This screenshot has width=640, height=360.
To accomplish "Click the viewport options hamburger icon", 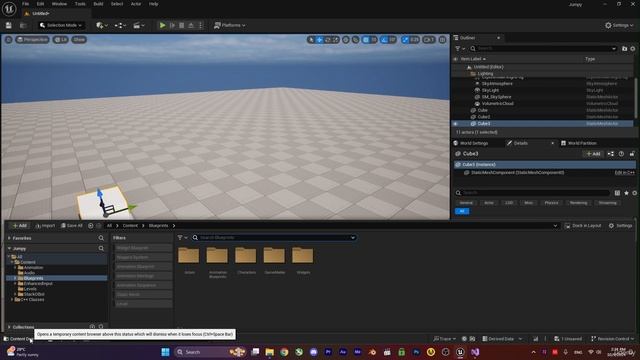I will (x=9, y=40).
